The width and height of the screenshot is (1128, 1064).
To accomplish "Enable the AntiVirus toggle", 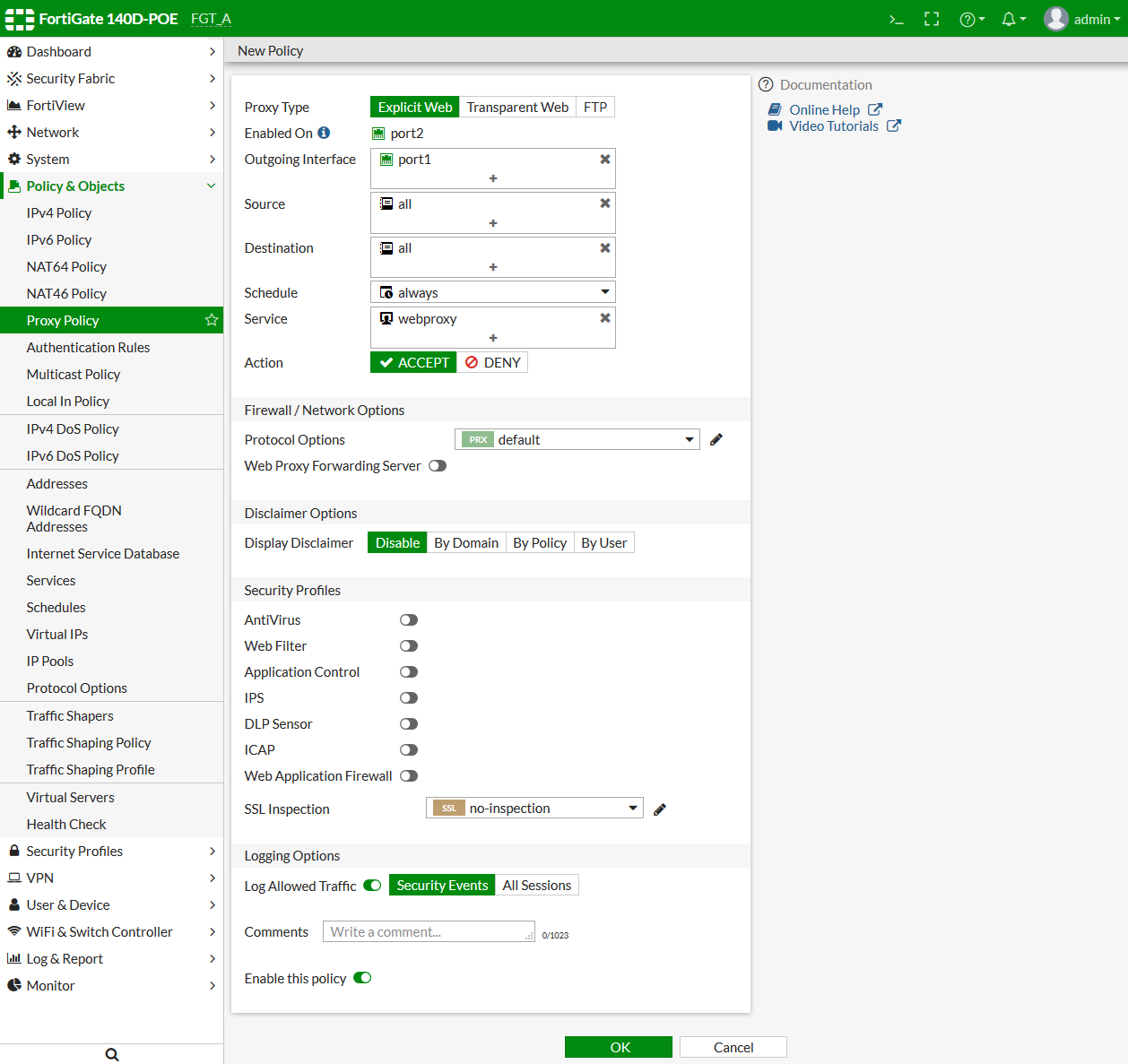I will 409,619.
